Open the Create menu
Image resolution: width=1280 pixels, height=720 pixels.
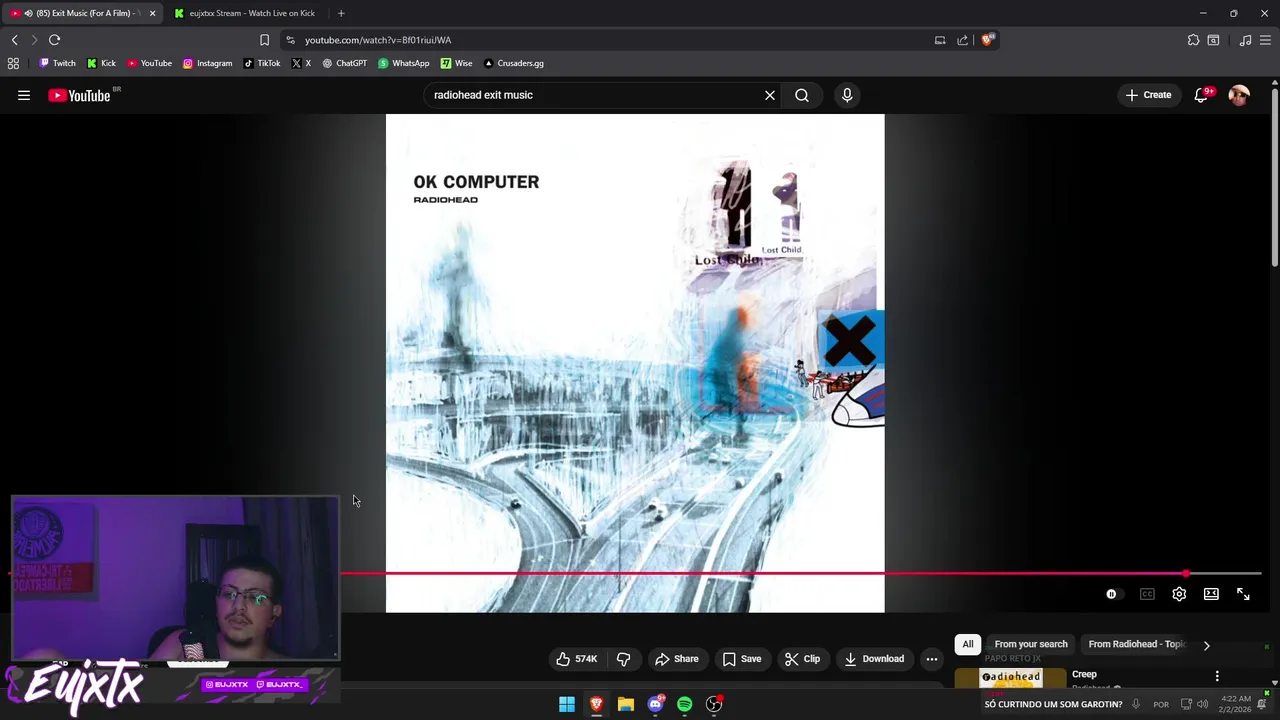[x=1148, y=95]
